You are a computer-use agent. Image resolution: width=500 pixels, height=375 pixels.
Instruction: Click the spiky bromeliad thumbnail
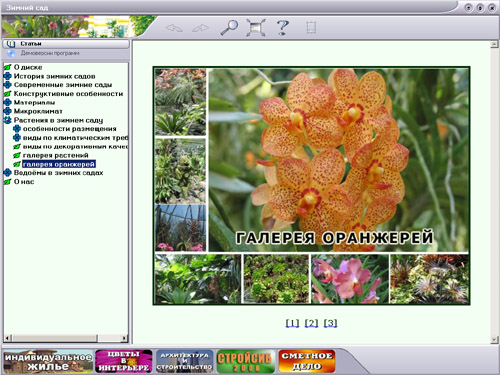click(429, 279)
